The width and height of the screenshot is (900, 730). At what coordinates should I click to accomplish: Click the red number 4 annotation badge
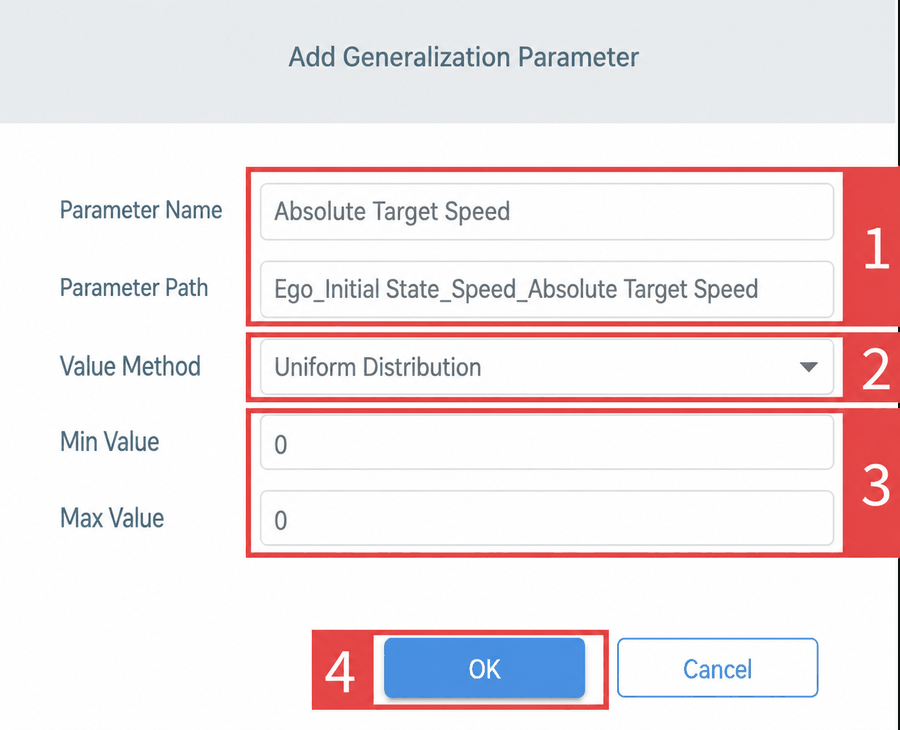point(342,670)
